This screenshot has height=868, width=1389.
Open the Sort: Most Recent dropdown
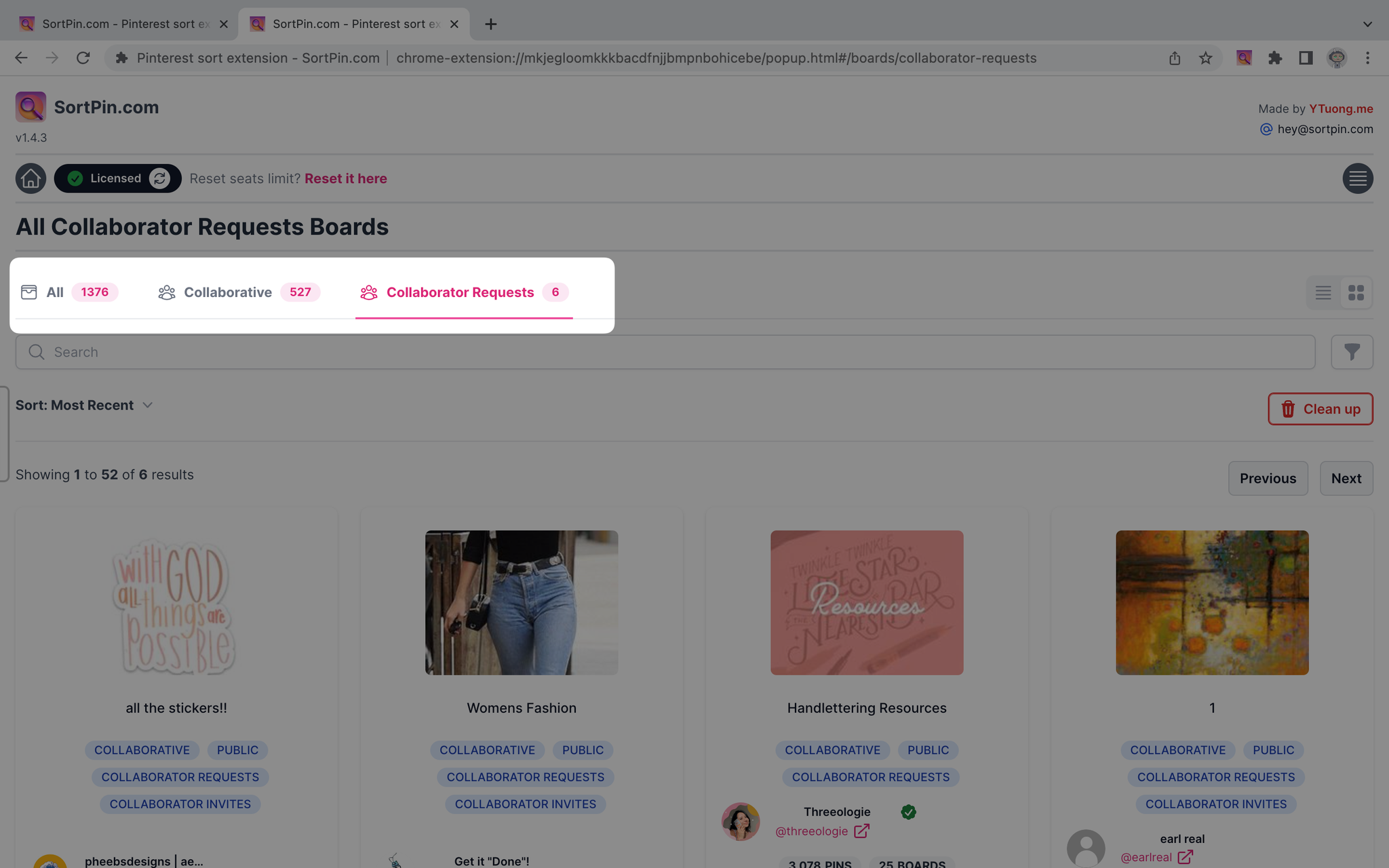[x=84, y=406]
